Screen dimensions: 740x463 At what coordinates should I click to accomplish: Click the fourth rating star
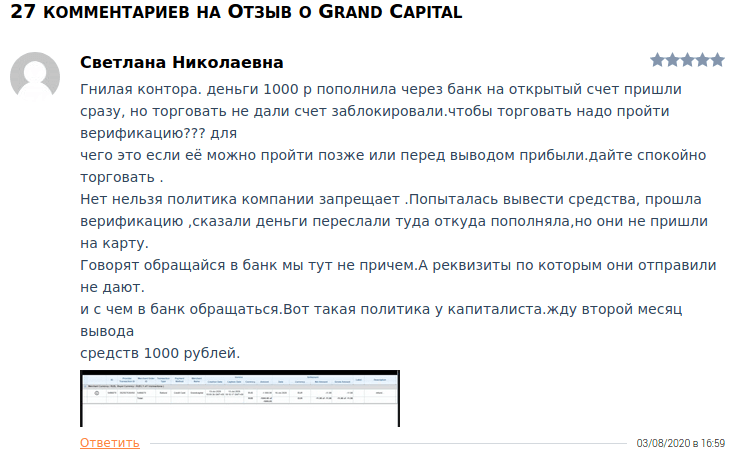[702, 60]
